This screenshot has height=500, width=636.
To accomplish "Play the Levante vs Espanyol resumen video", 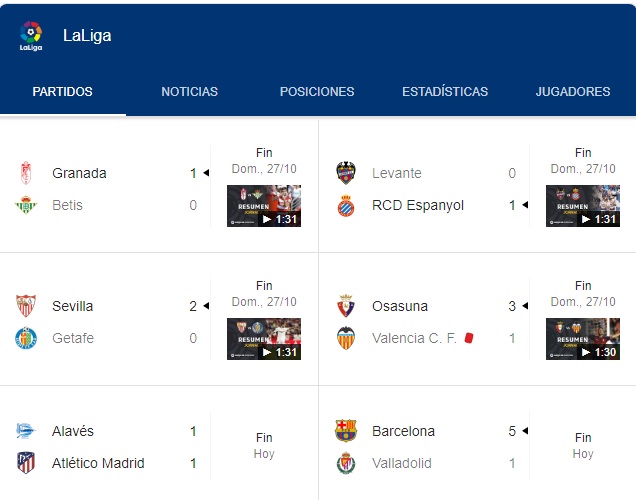I will (583, 206).
